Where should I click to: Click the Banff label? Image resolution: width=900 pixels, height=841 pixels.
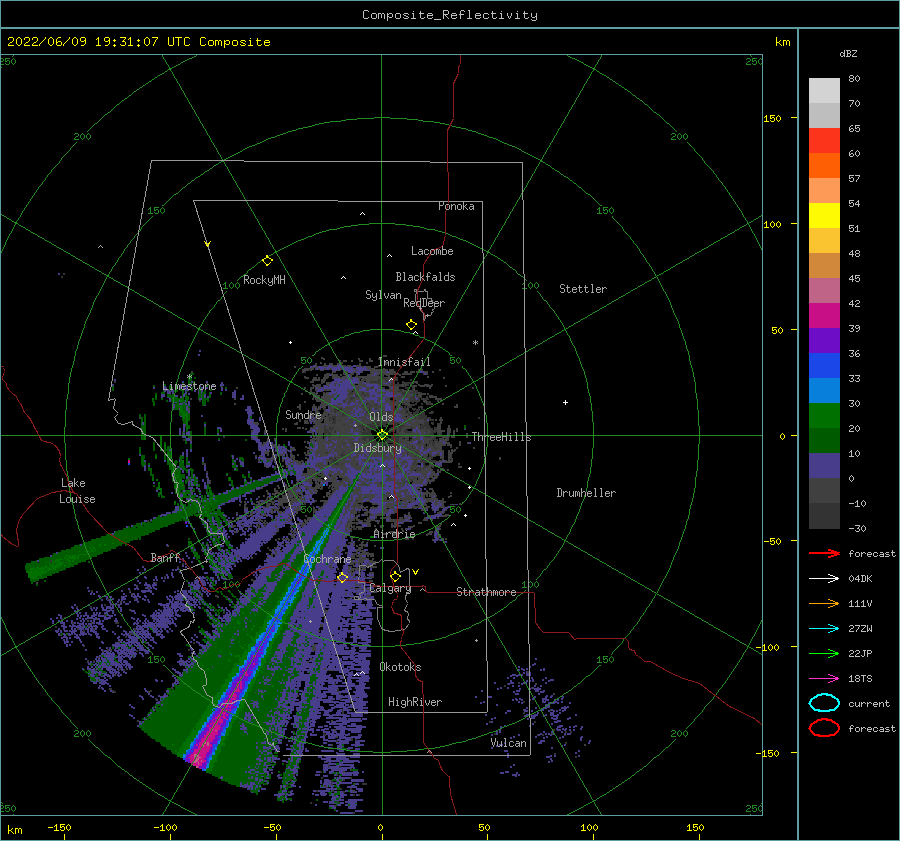(165, 557)
